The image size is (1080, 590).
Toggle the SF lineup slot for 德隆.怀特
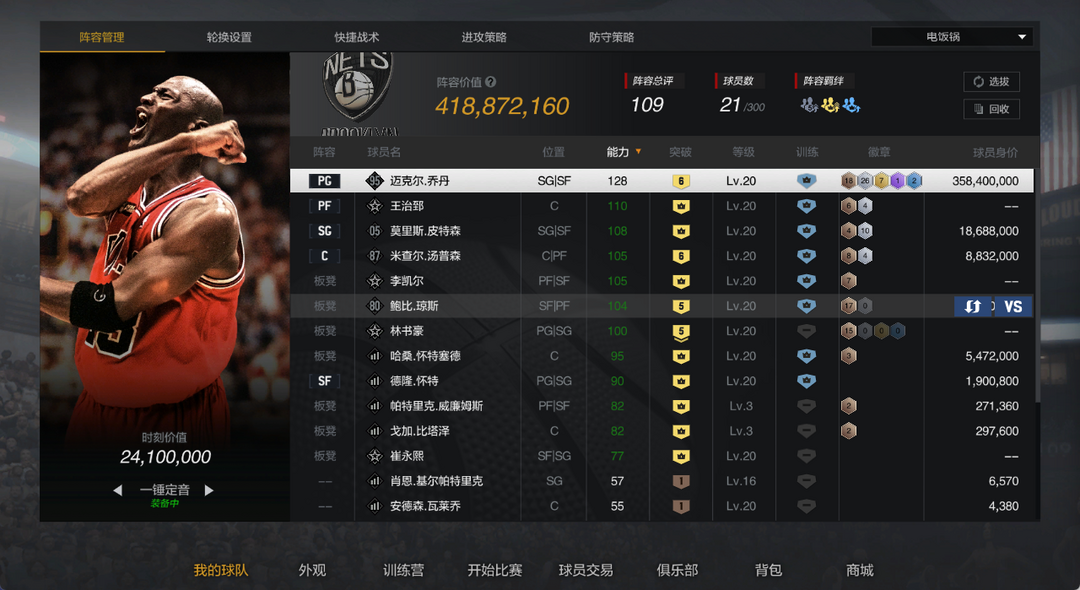coord(324,381)
